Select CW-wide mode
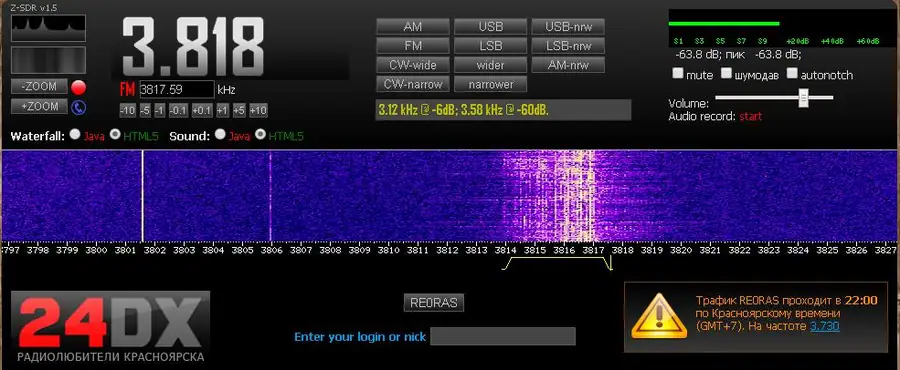900x370 pixels. [413, 65]
